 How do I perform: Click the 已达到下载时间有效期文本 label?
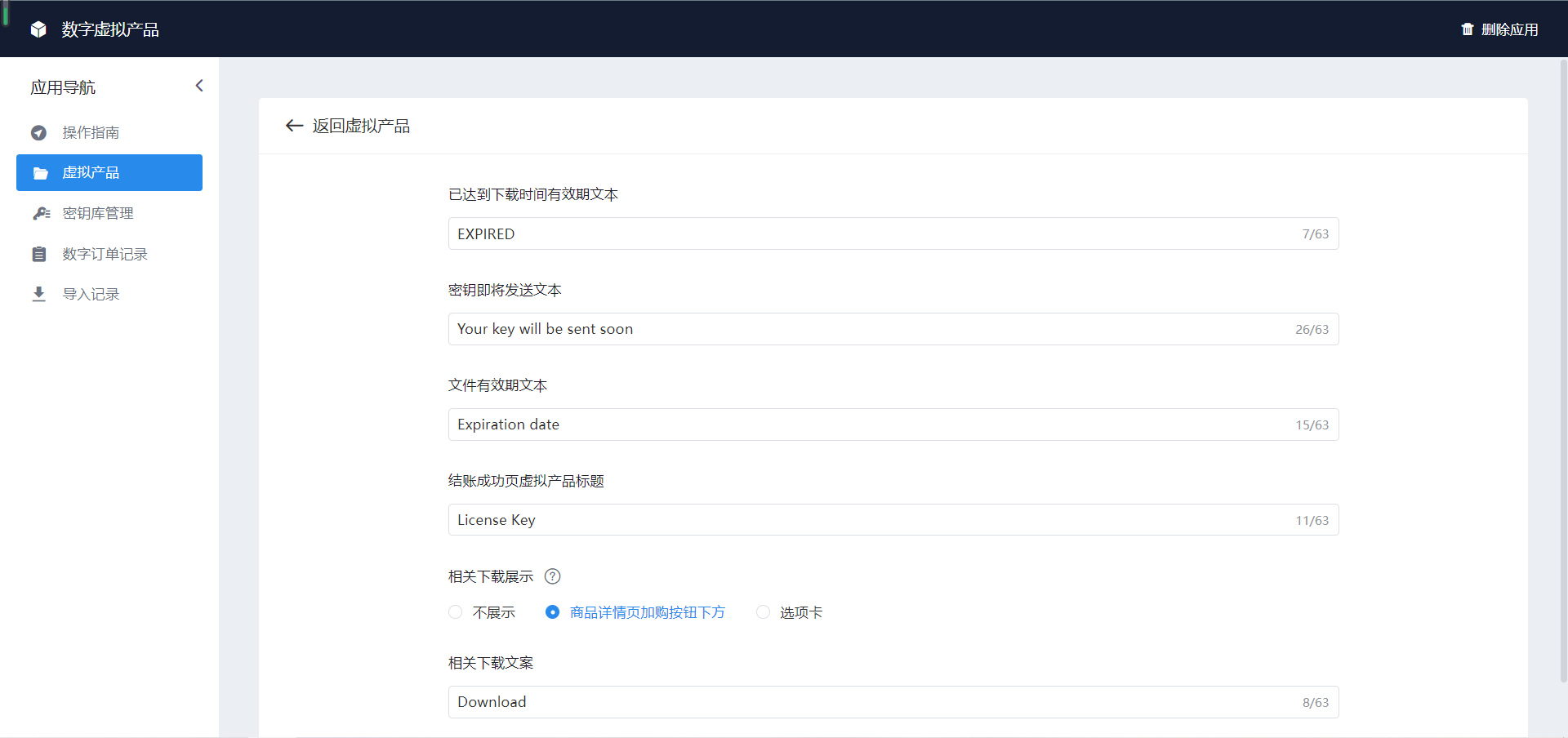[533, 194]
